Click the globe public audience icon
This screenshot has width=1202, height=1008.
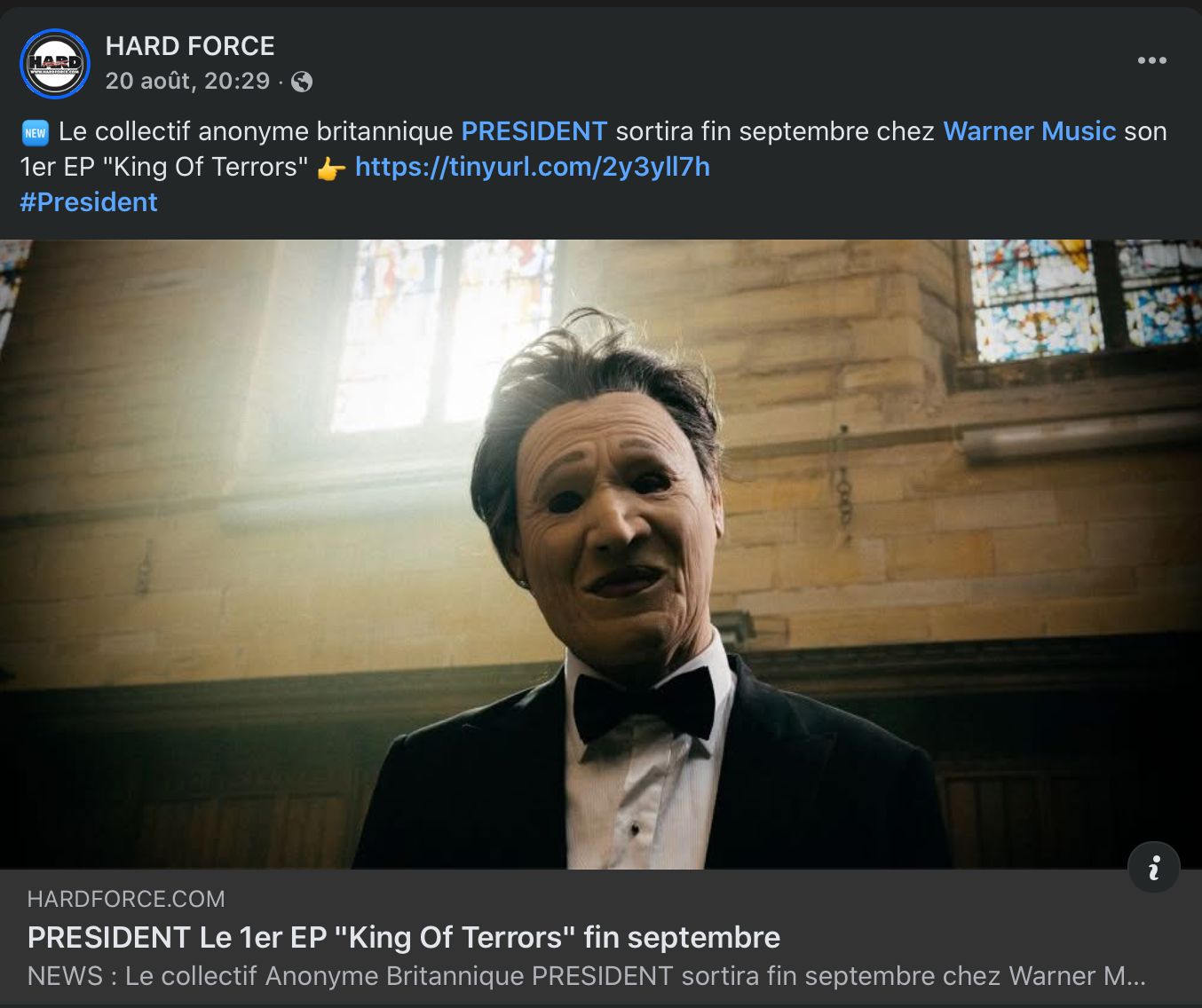302,82
